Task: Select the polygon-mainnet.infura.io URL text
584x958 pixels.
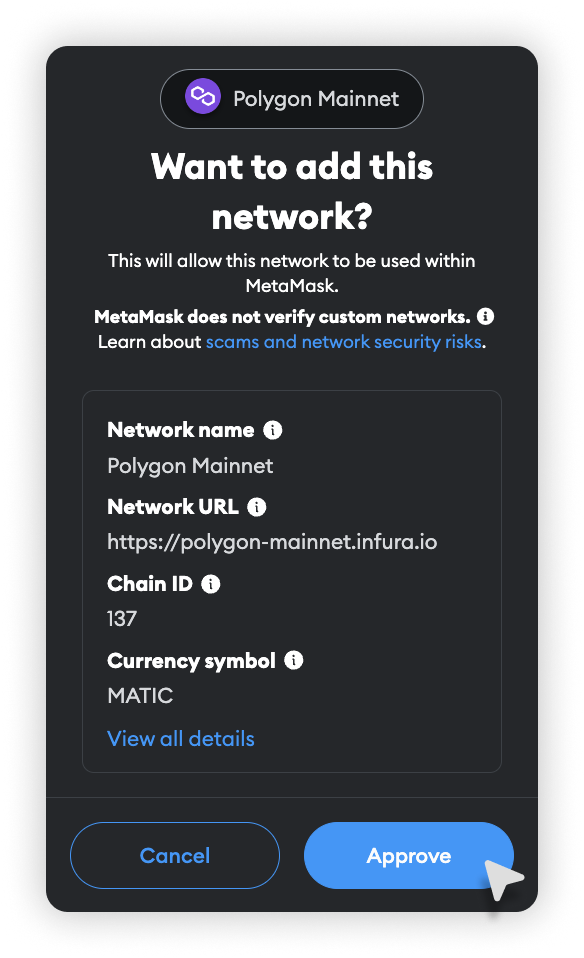Action: click(x=272, y=542)
